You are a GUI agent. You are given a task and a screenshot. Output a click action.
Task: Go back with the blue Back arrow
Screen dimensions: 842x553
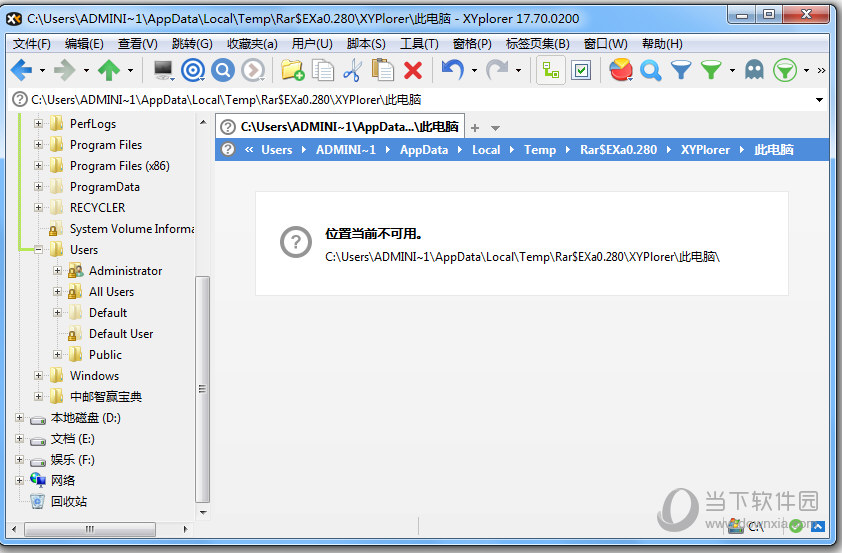tap(21, 70)
